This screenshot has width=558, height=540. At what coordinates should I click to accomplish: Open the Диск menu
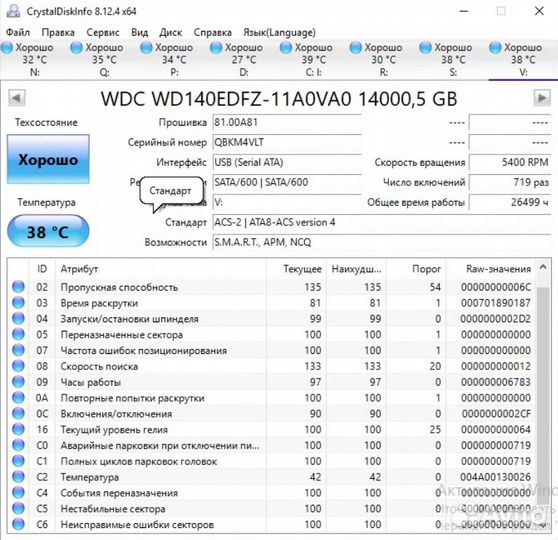170,32
